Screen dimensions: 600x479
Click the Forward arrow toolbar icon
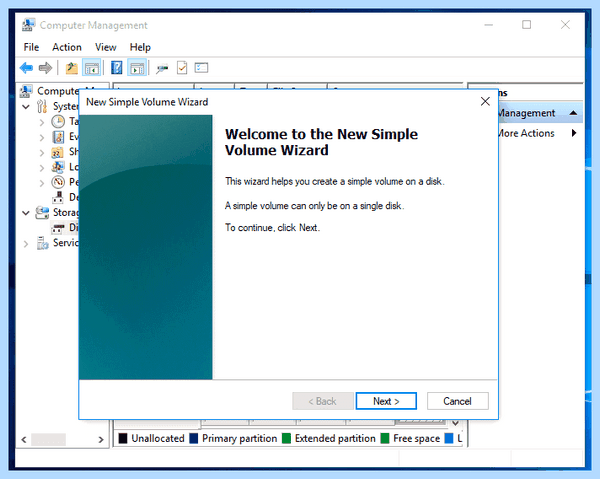point(45,68)
